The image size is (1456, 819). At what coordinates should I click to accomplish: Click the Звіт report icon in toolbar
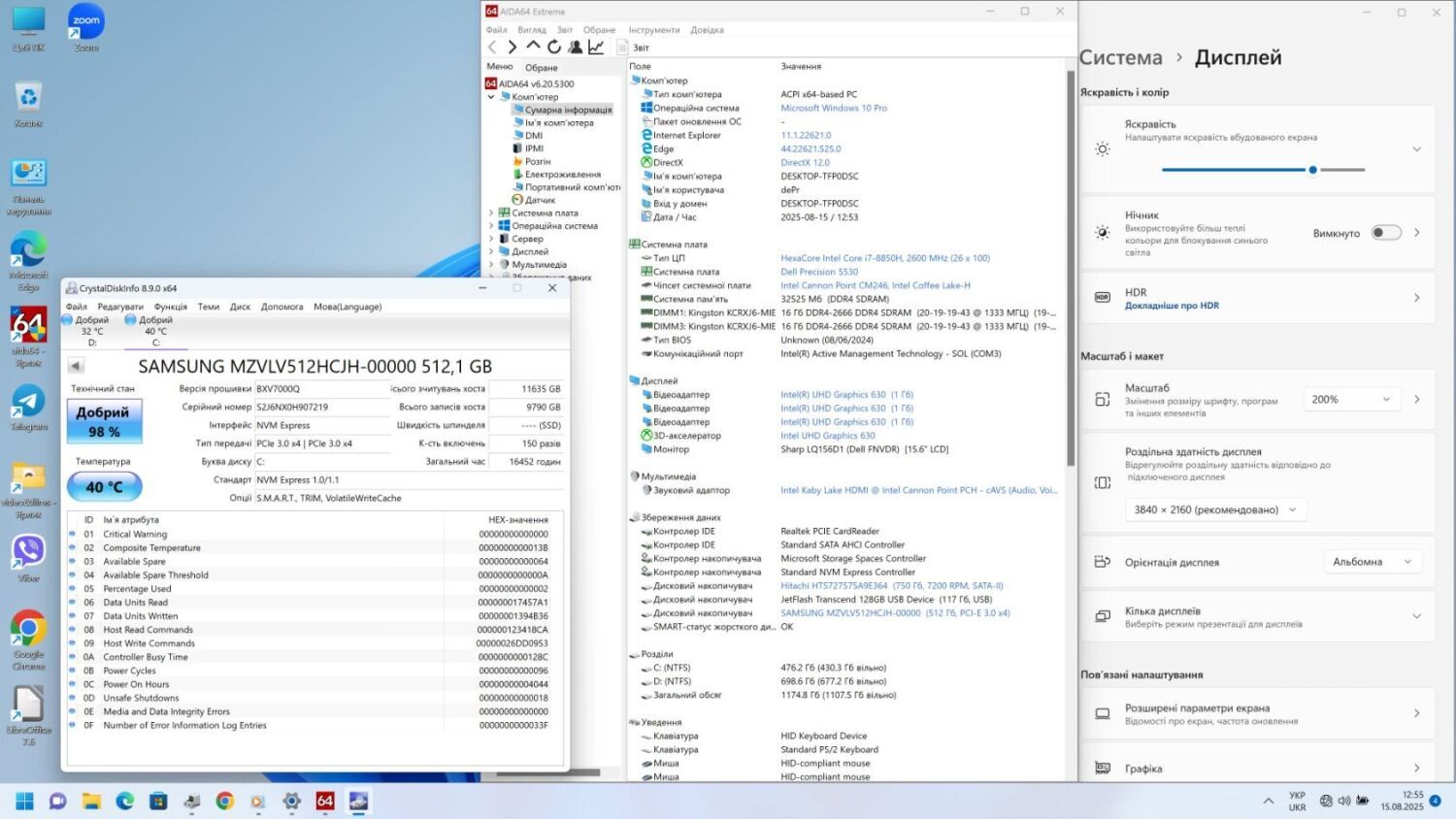(622, 48)
